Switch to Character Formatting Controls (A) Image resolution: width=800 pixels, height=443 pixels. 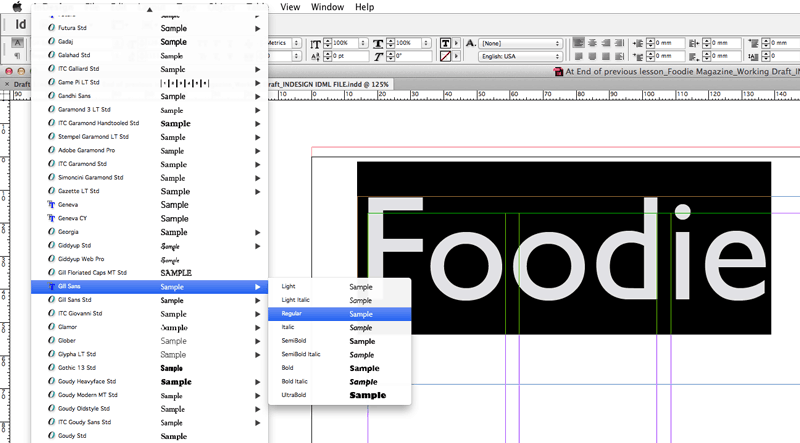click(x=18, y=43)
